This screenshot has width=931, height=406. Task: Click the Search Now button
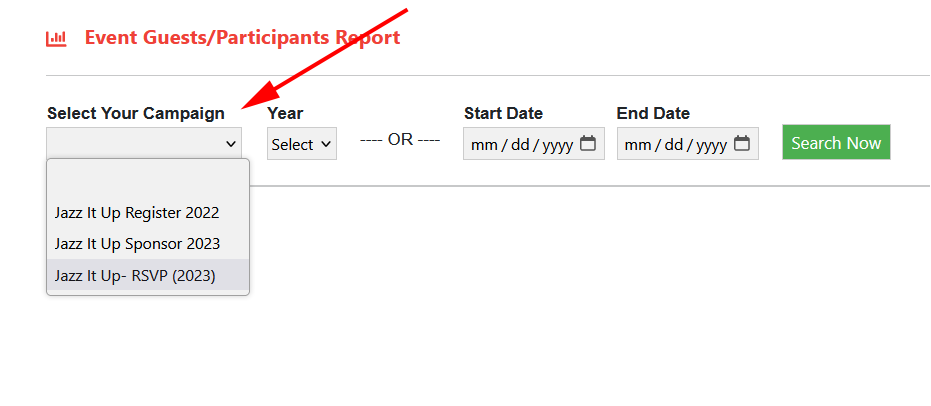[836, 142]
